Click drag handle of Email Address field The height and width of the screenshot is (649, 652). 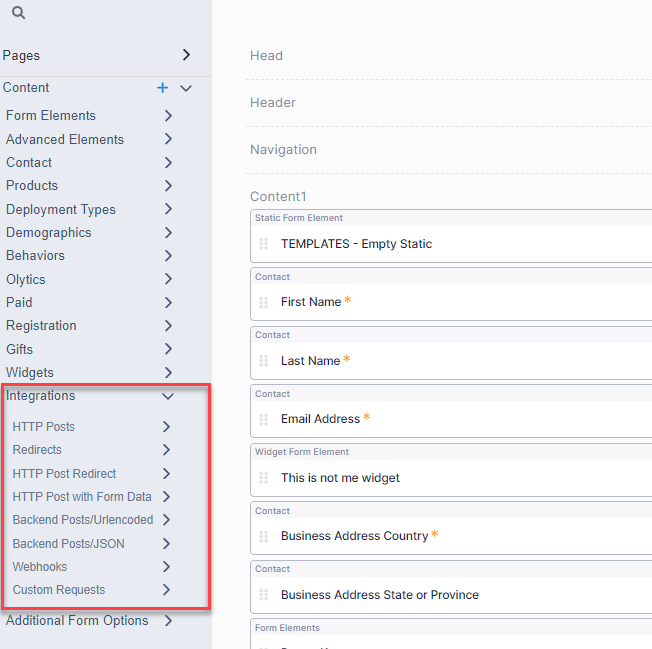pos(264,419)
